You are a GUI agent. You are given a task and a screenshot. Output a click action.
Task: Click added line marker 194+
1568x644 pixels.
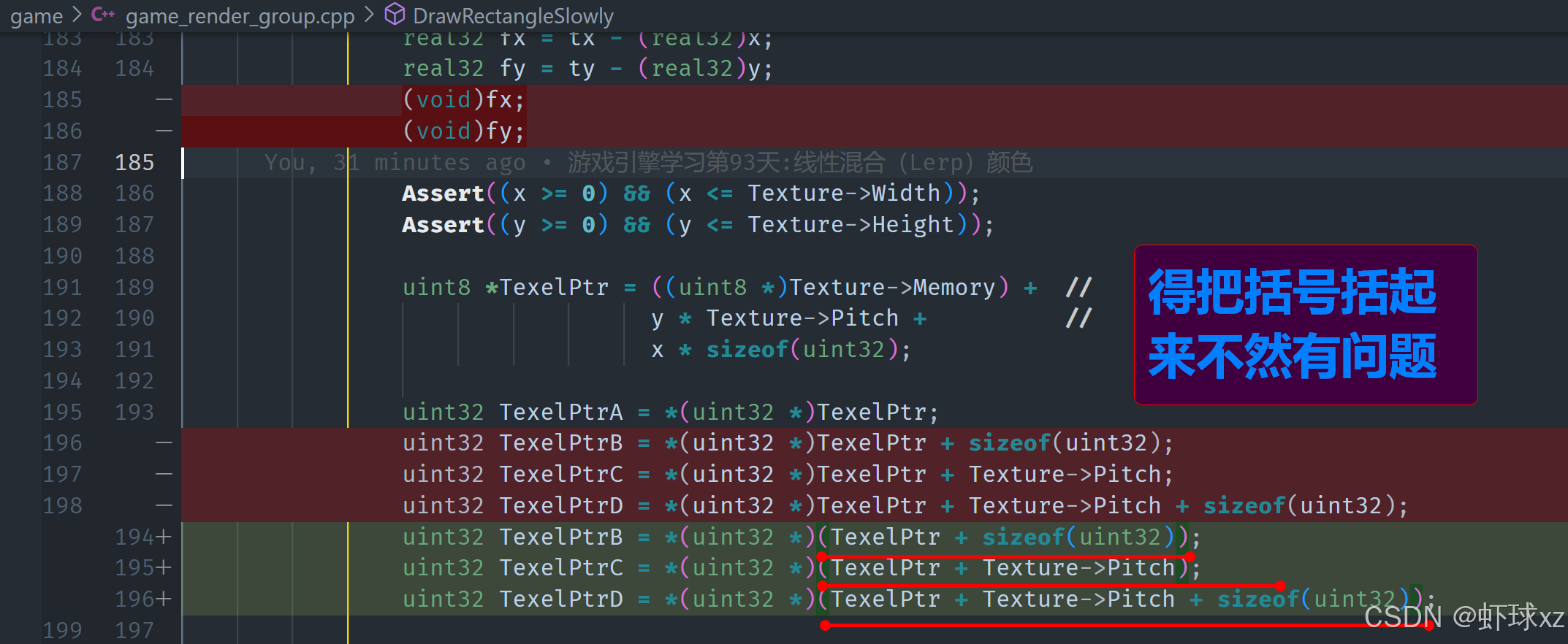click(143, 538)
